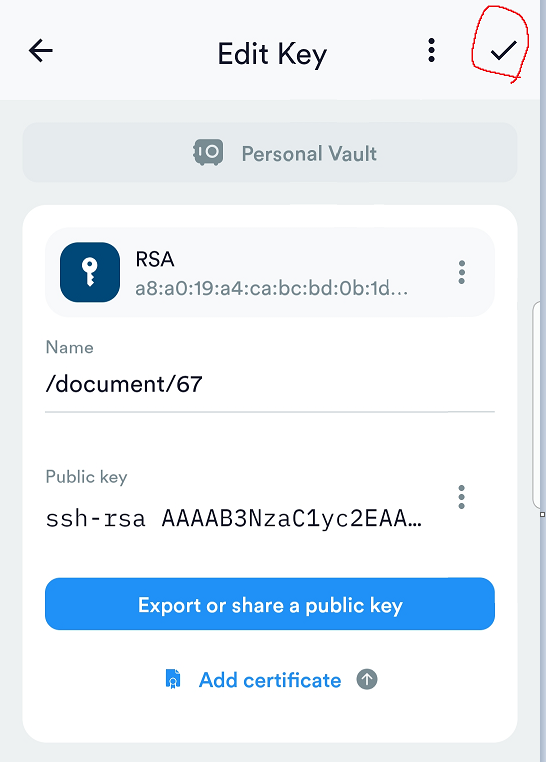This screenshot has height=762, width=546.
Task: Select the Personal Vault selector
Action: coord(270,153)
